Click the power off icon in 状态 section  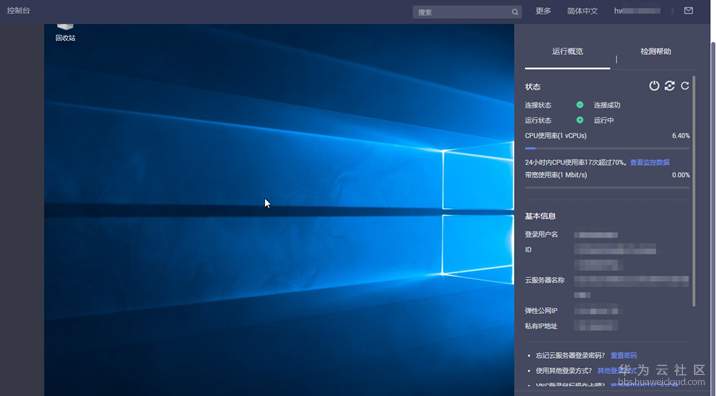[654, 86]
